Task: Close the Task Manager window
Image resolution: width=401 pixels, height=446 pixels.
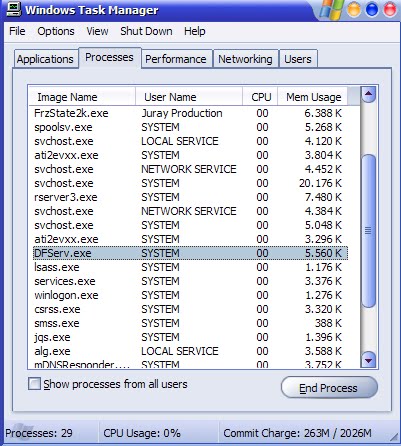Action: (x=390, y=9)
